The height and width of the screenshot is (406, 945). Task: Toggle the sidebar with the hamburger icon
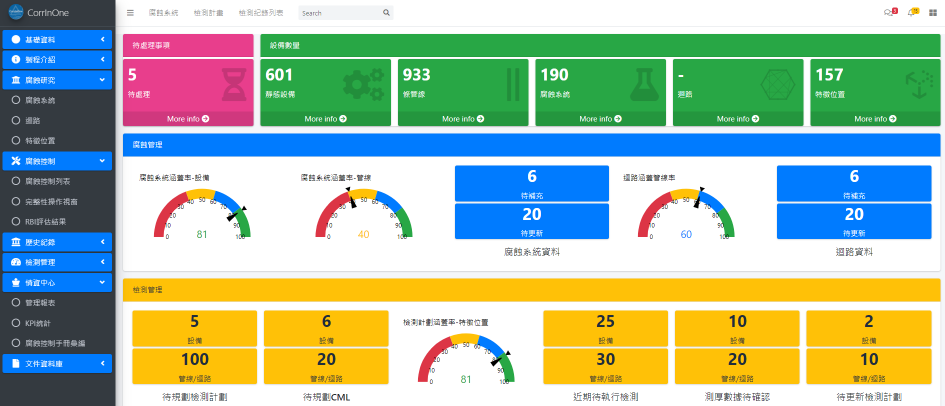pyautogui.click(x=130, y=13)
